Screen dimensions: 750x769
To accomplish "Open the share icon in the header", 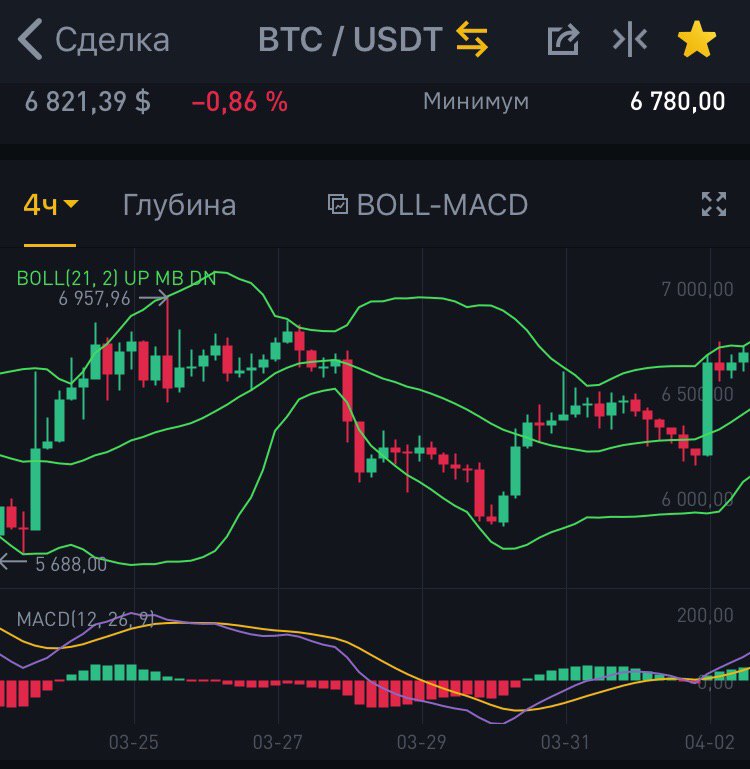I will tap(563, 39).
